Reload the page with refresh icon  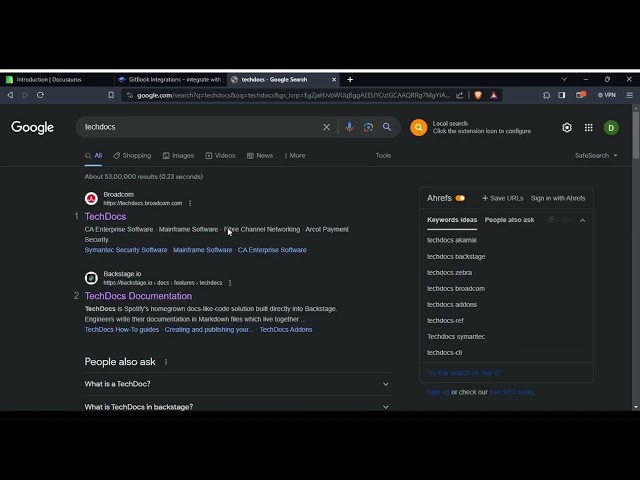click(x=40, y=95)
